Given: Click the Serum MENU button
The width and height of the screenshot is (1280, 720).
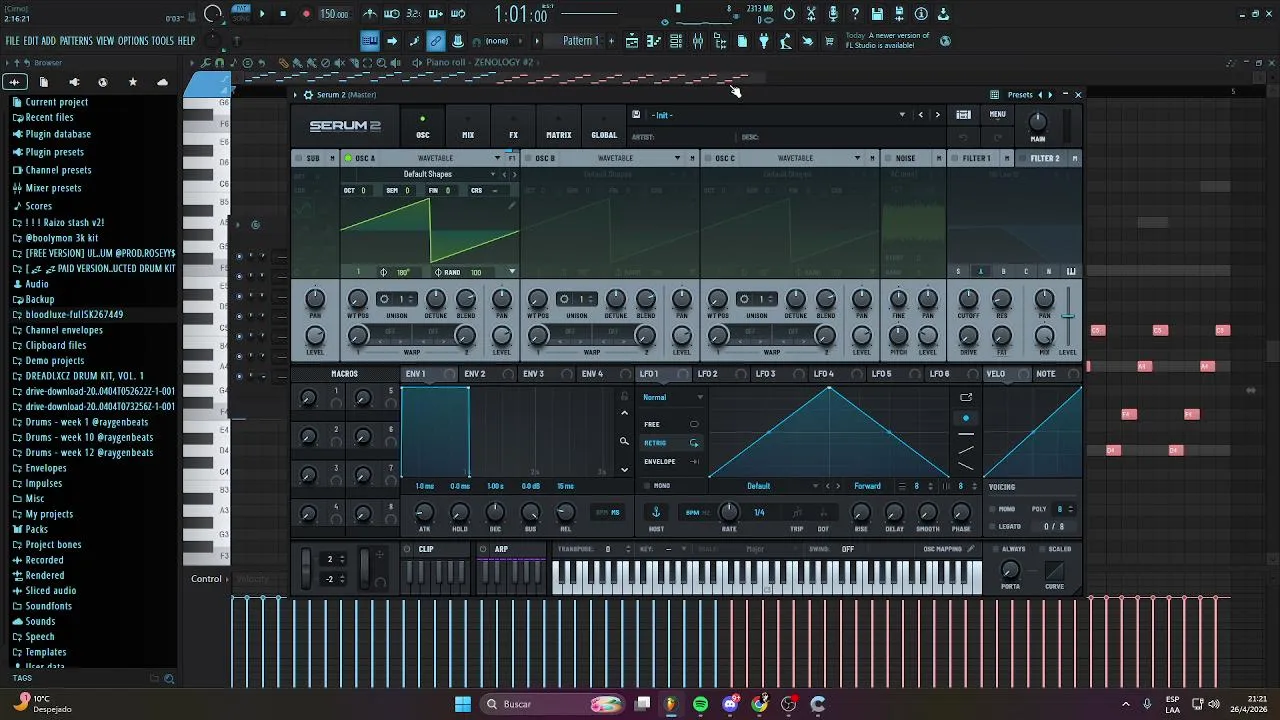Looking at the screenshot, I should pyautogui.click(x=998, y=115).
